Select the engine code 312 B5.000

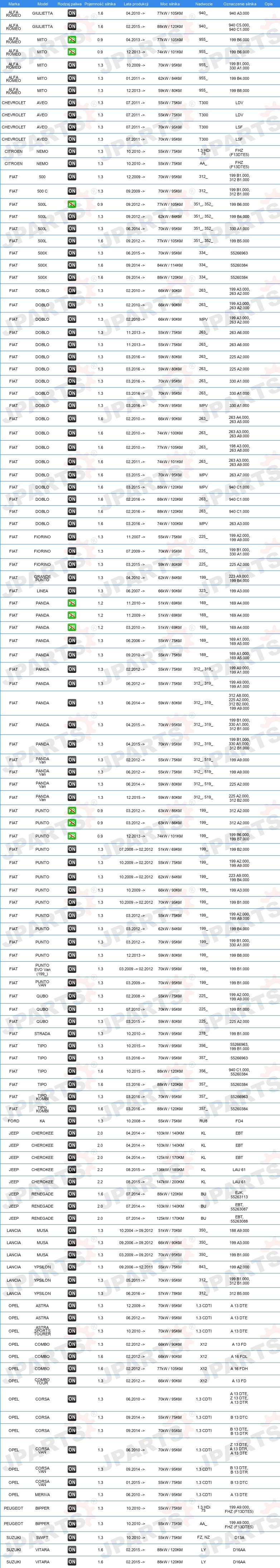click(239, 1293)
